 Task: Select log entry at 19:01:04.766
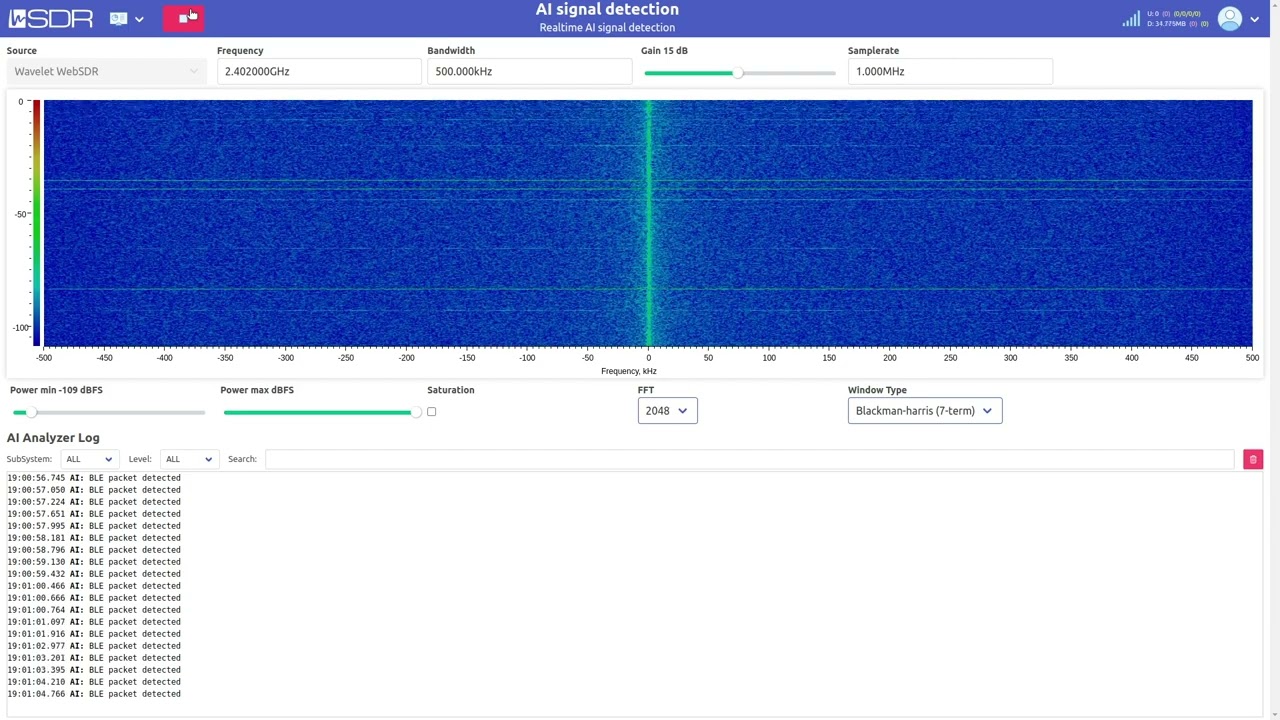94,694
